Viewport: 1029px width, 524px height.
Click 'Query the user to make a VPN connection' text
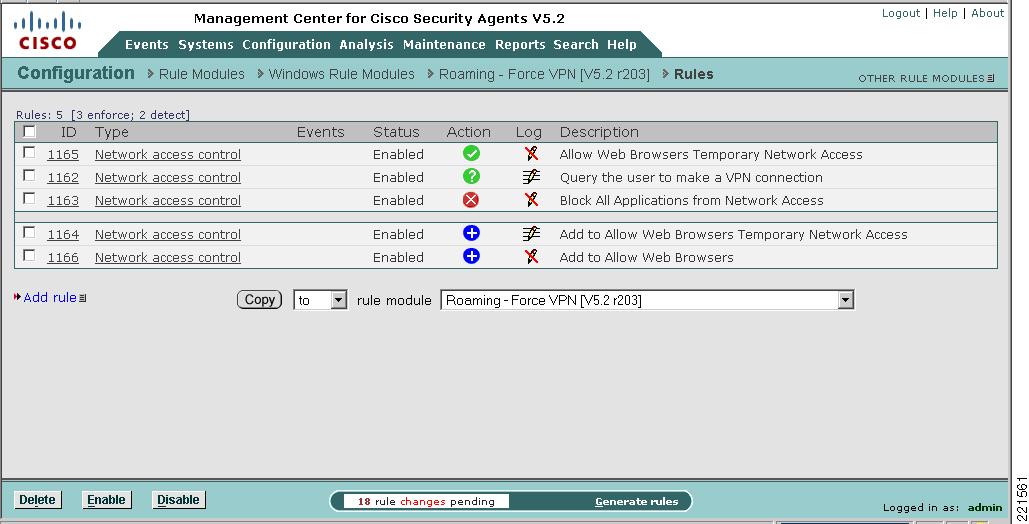[x=691, y=177]
